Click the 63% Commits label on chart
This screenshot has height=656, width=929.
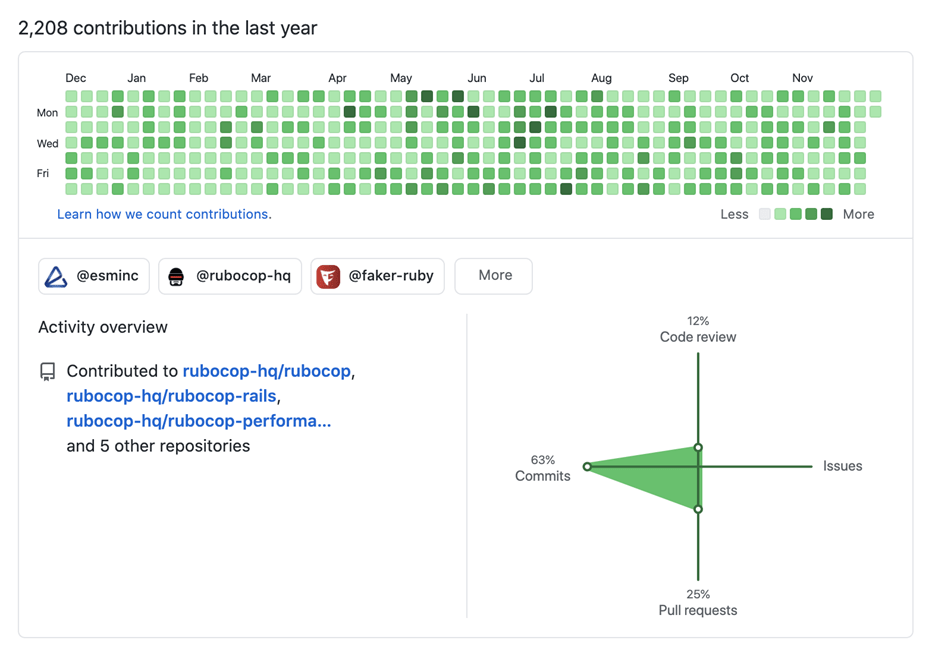(x=543, y=468)
